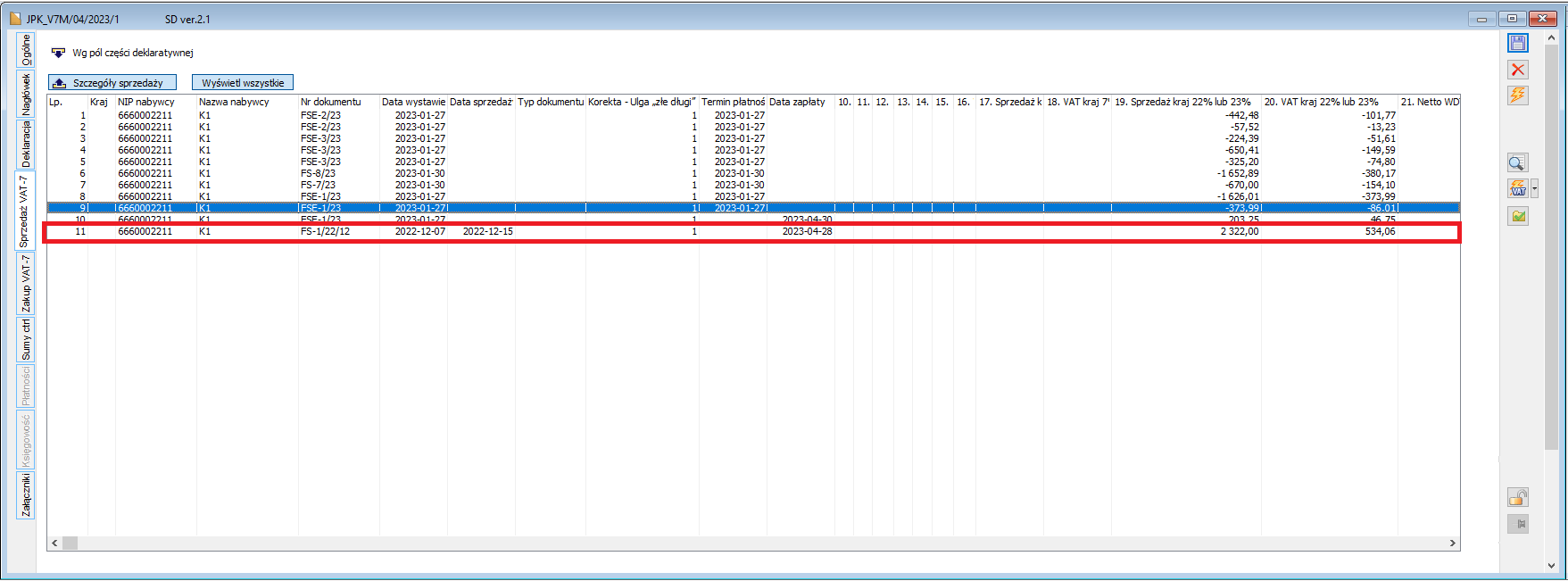Collapse the 'Wg pól części deklaratywnej' arrow icon
Viewport: 1568px width, 581px height.
pyautogui.click(x=58, y=53)
